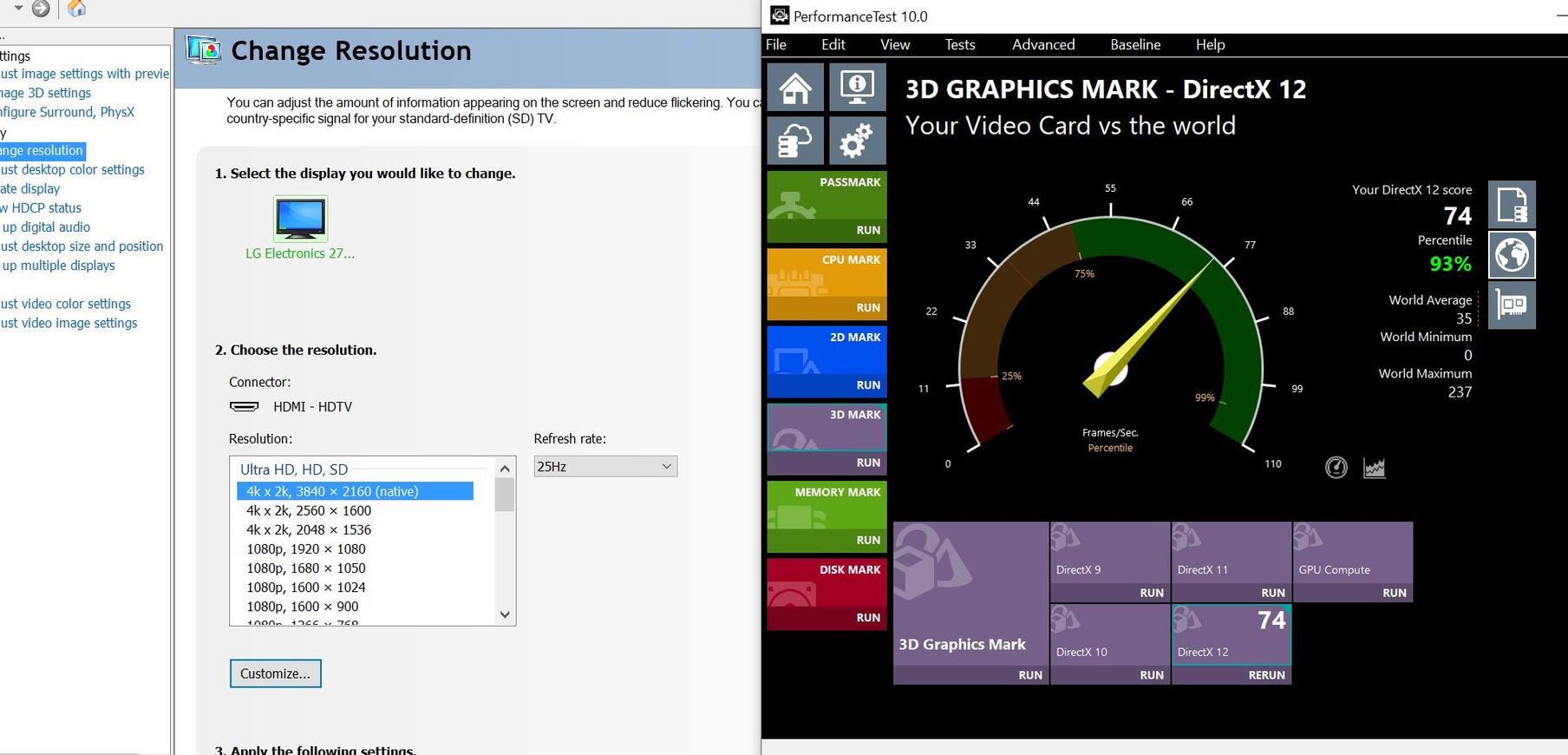
Task: Open the Help menu
Action: point(1211,44)
